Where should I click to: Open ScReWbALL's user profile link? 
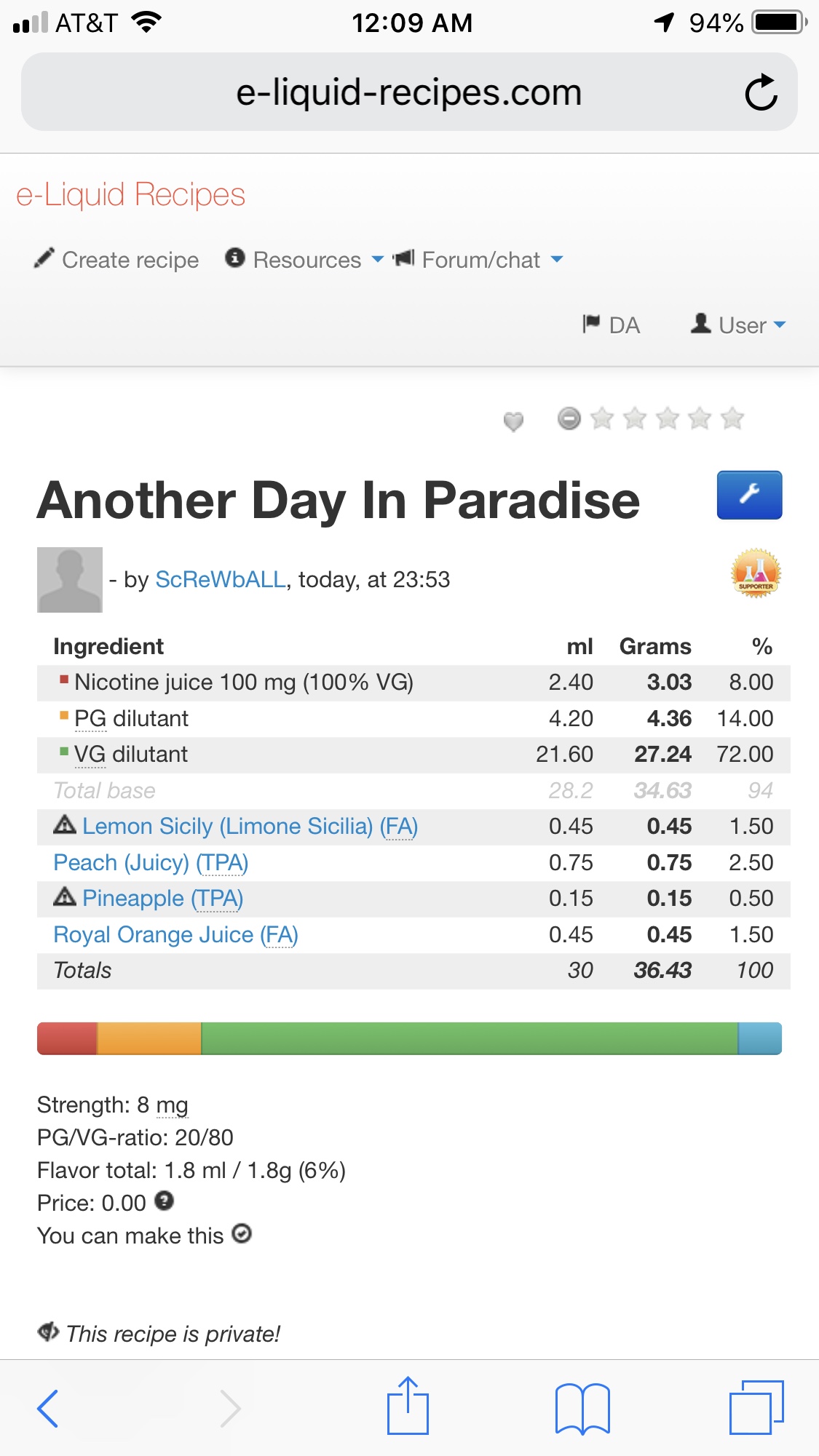(221, 579)
